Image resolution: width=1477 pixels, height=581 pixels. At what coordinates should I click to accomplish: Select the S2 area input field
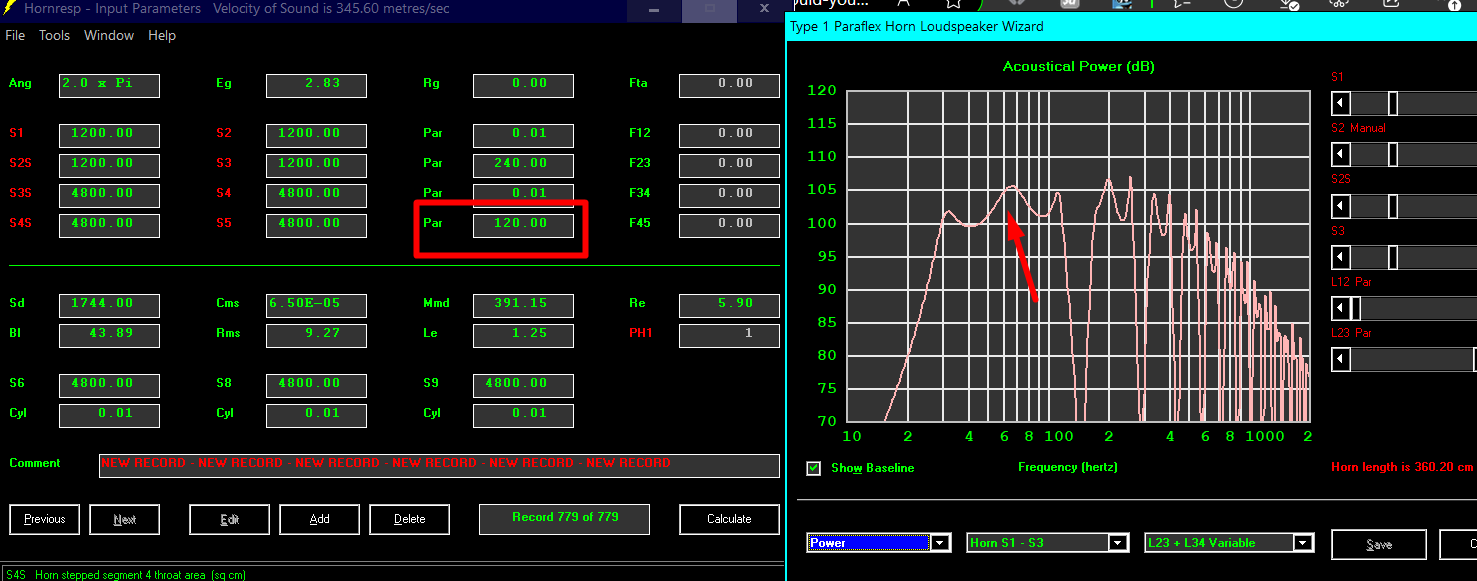pos(316,135)
